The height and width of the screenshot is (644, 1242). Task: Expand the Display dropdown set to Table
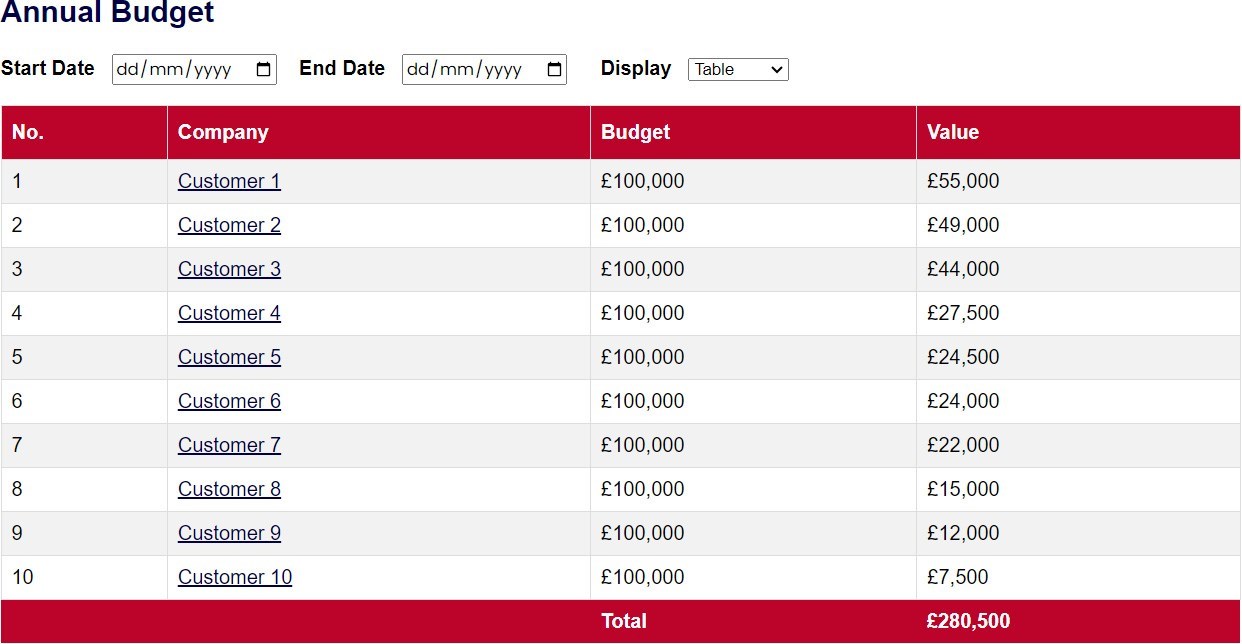(x=738, y=69)
